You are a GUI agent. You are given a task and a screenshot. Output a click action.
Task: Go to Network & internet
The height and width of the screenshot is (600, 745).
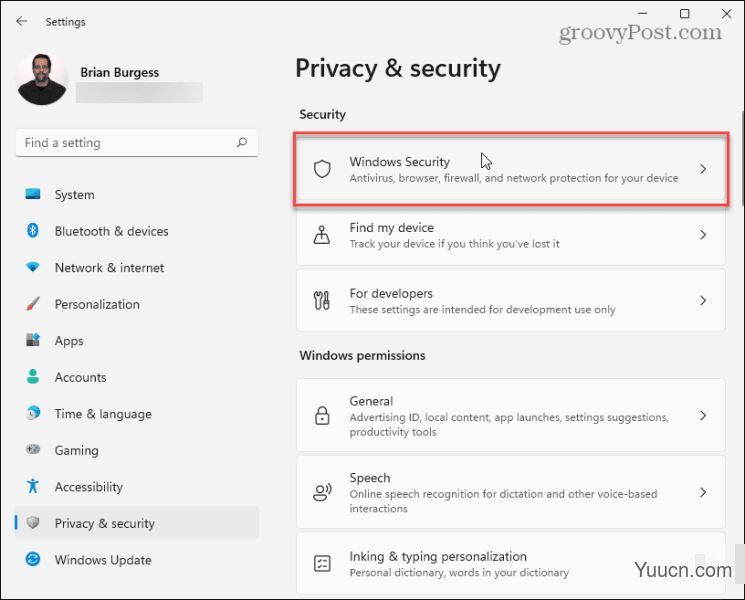[137, 267]
